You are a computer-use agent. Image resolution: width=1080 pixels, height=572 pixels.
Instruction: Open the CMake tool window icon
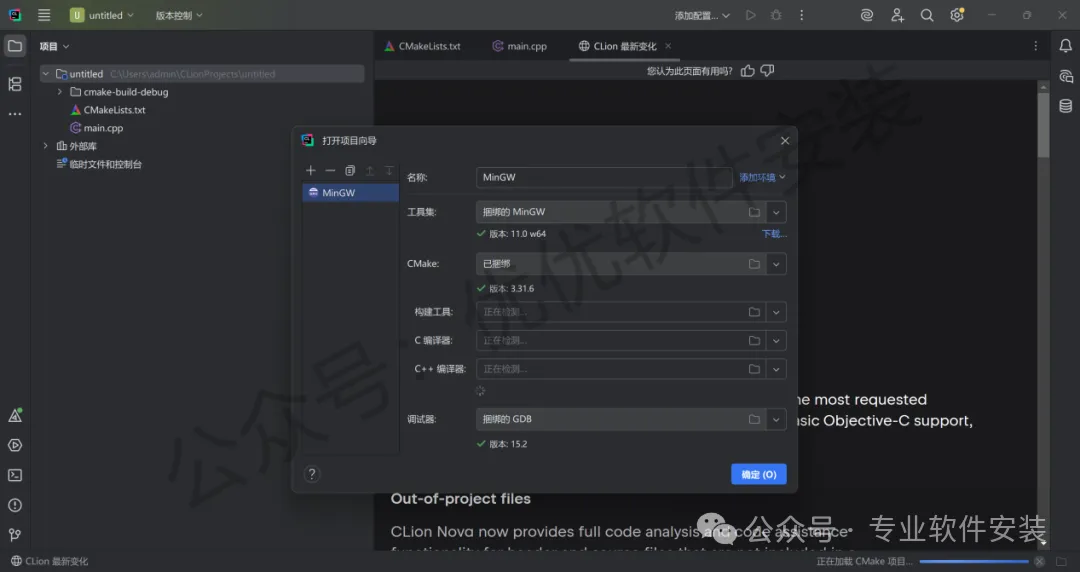coord(14,416)
